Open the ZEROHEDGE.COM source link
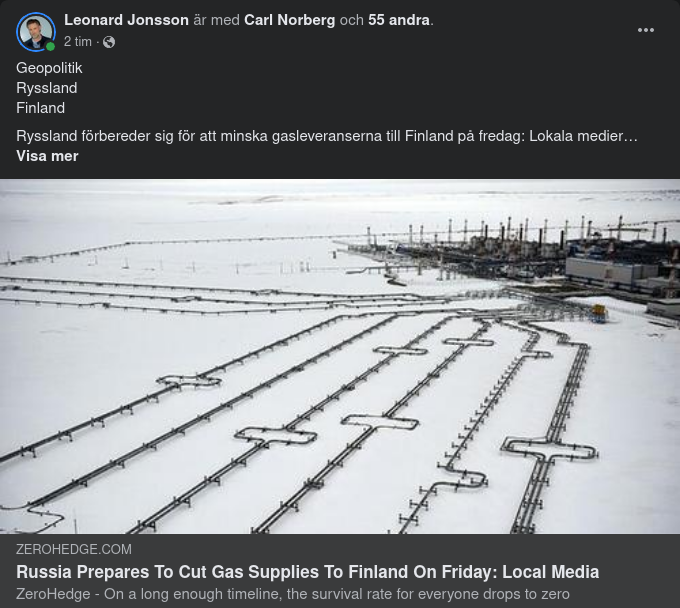The width and height of the screenshot is (680, 608). coord(74,549)
